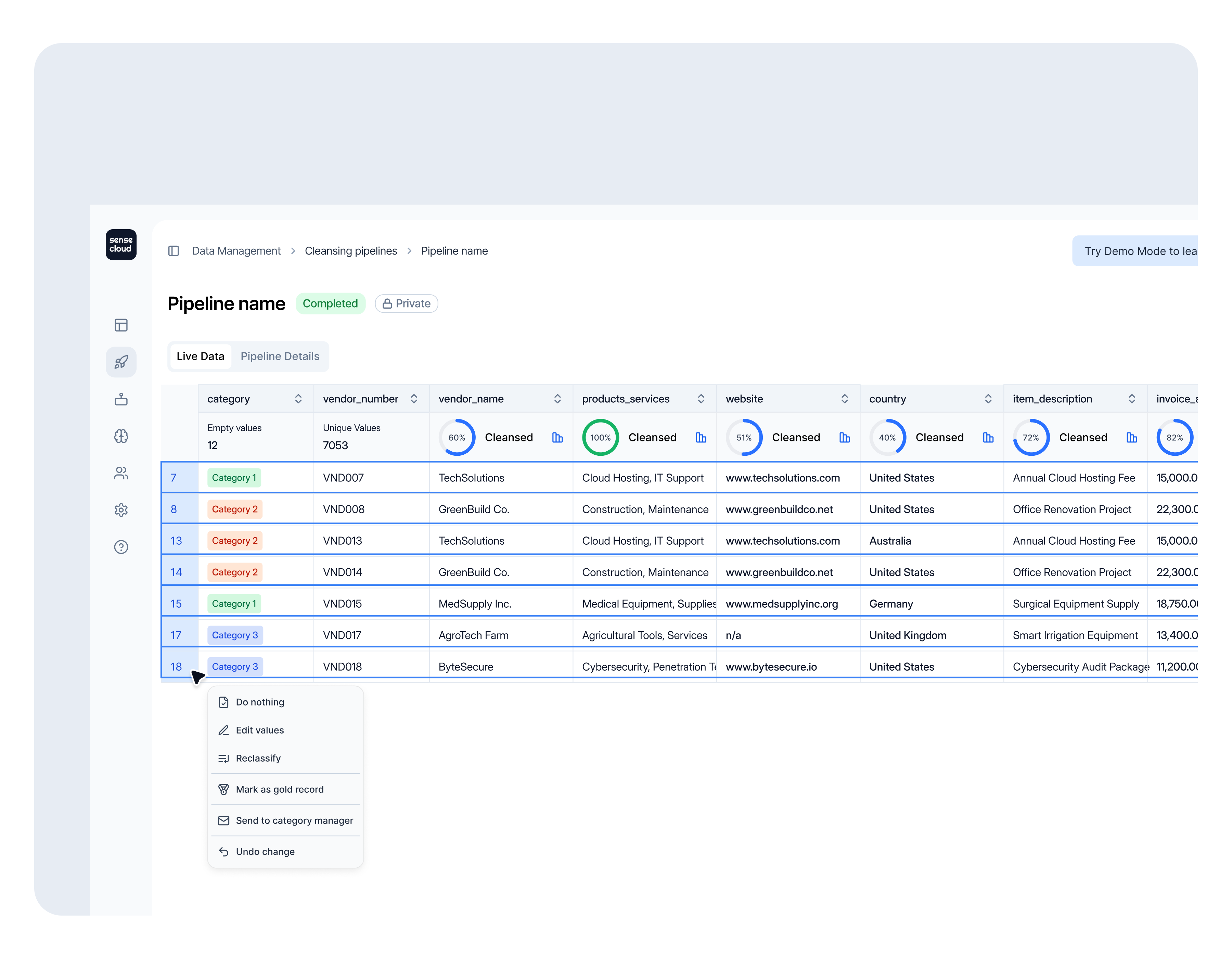Sort by the country column
Screen dimensions: 1232x958
pyautogui.click(x=988, y=399)
